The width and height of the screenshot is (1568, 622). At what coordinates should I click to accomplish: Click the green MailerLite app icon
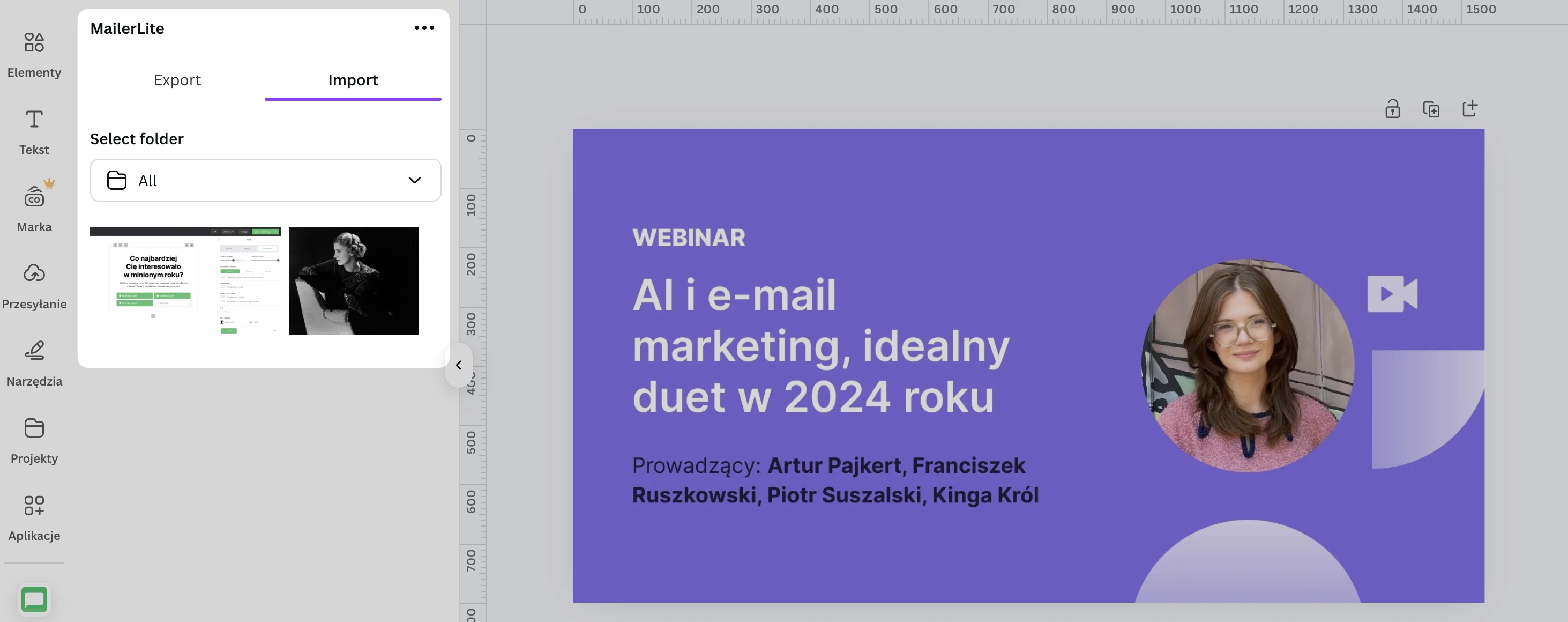[34, 599]
